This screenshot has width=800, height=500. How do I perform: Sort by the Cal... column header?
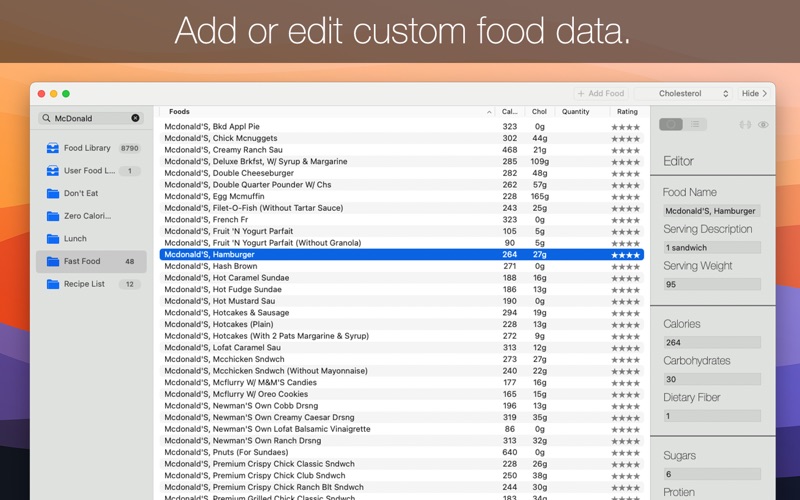(x=510, y=111)
